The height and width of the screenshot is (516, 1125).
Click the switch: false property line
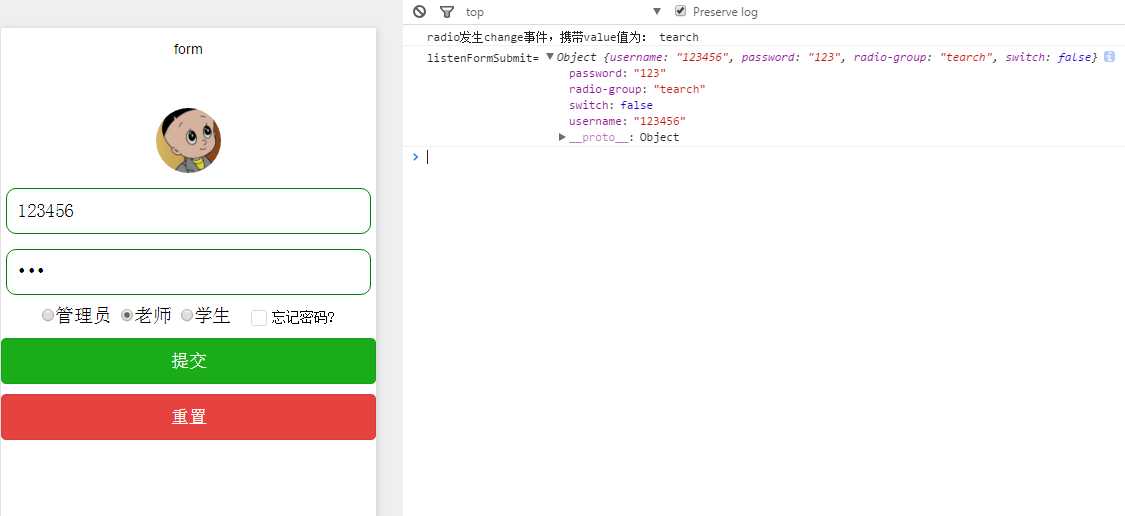[x=611, y=105]
